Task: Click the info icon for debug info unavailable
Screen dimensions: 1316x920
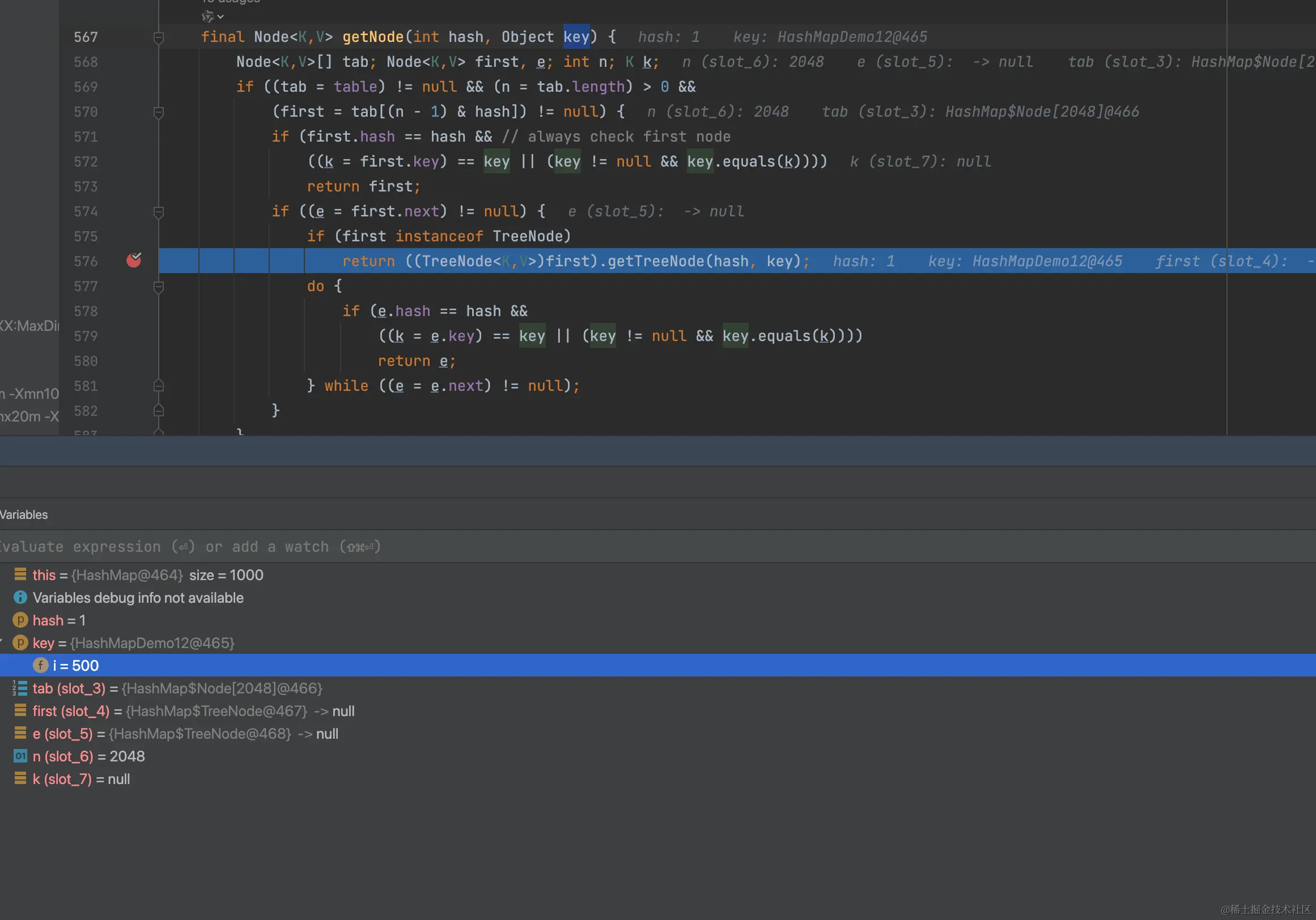Action: (20, 598)
